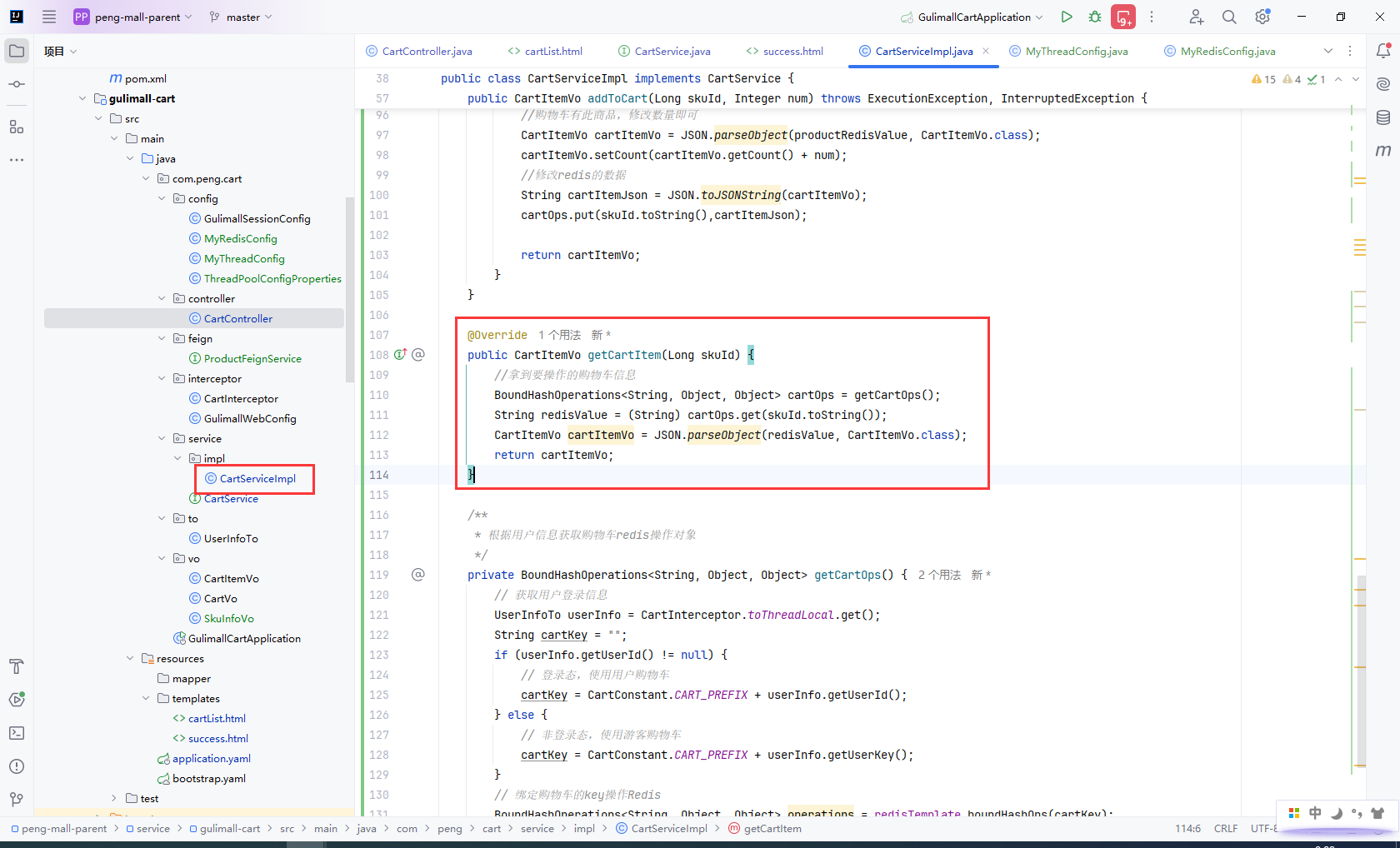Go to previous highlighted problem arrow
Viewport: 1400px width, 848px height.
pos(1338,79)
